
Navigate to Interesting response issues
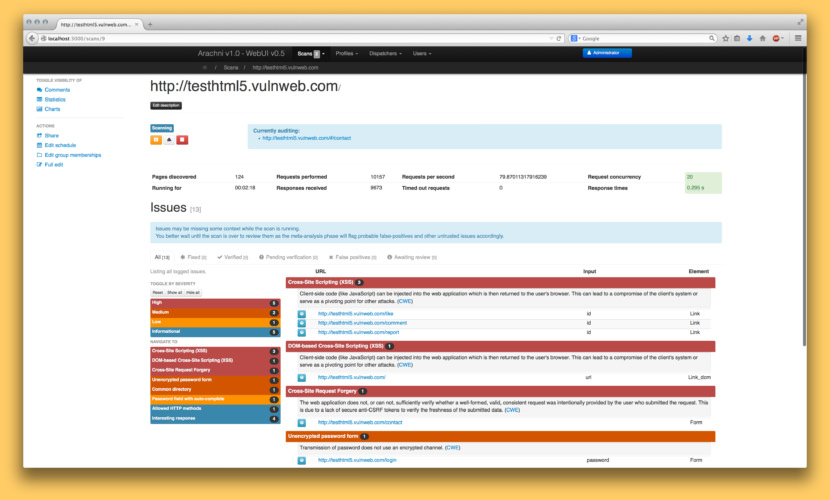[215, 419]
